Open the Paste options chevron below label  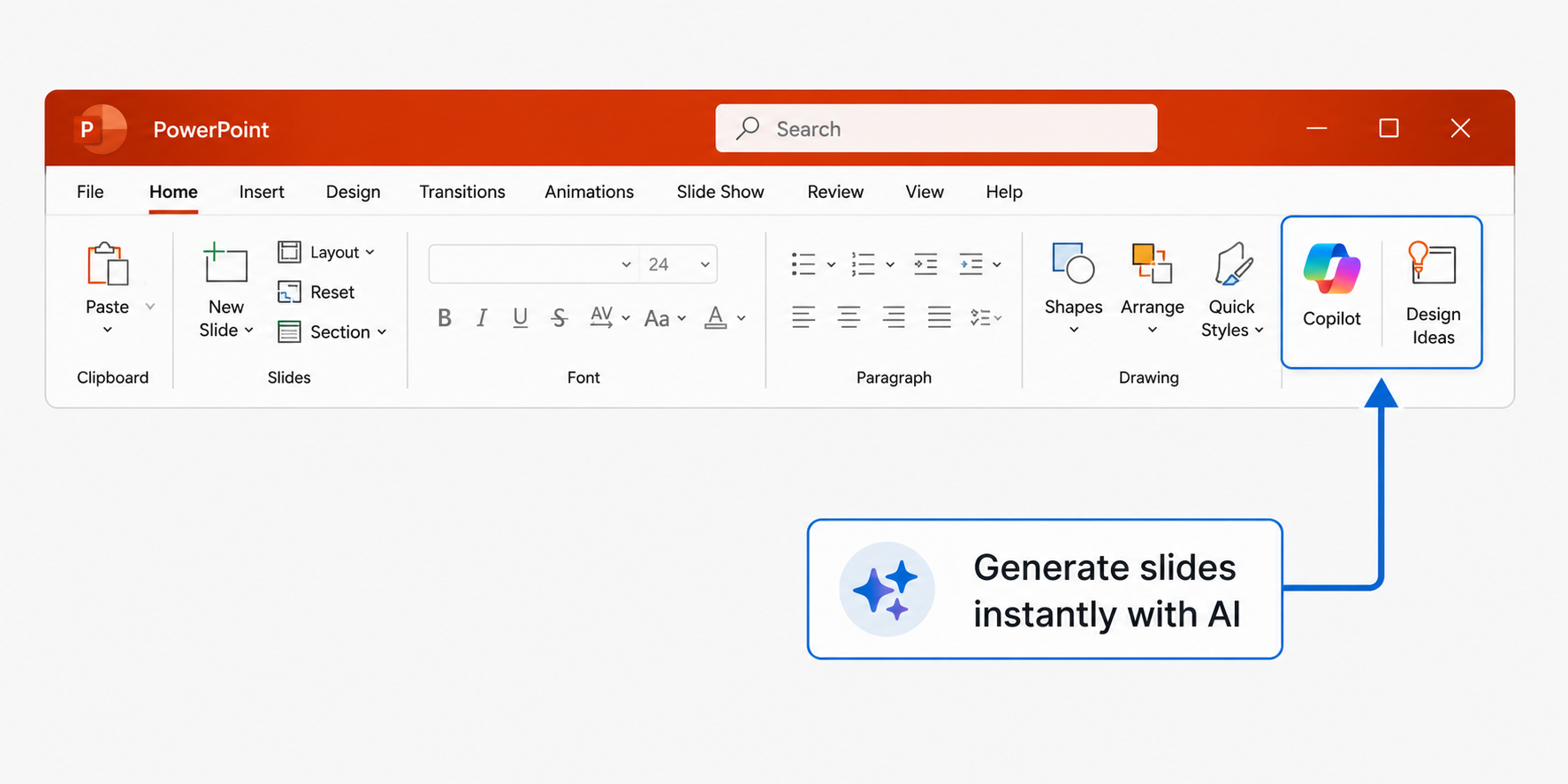point(108,331)
